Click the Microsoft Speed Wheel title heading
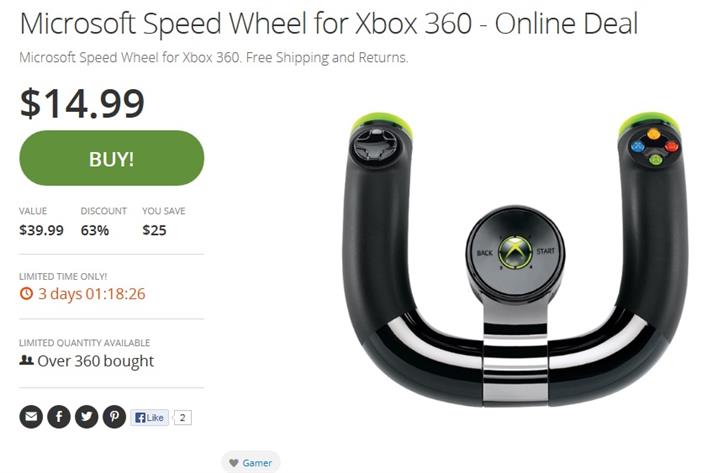 (329, 23)
